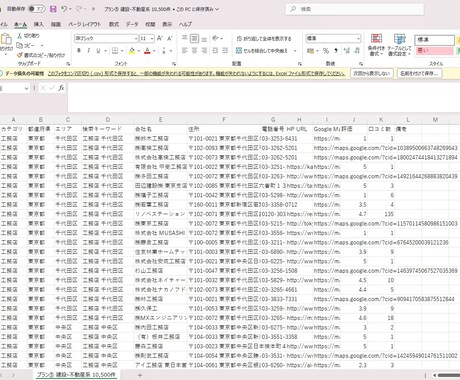The image size is (460, 380).
Task: Open the Copy button dropdown arrow
Action: coord(42,45)
